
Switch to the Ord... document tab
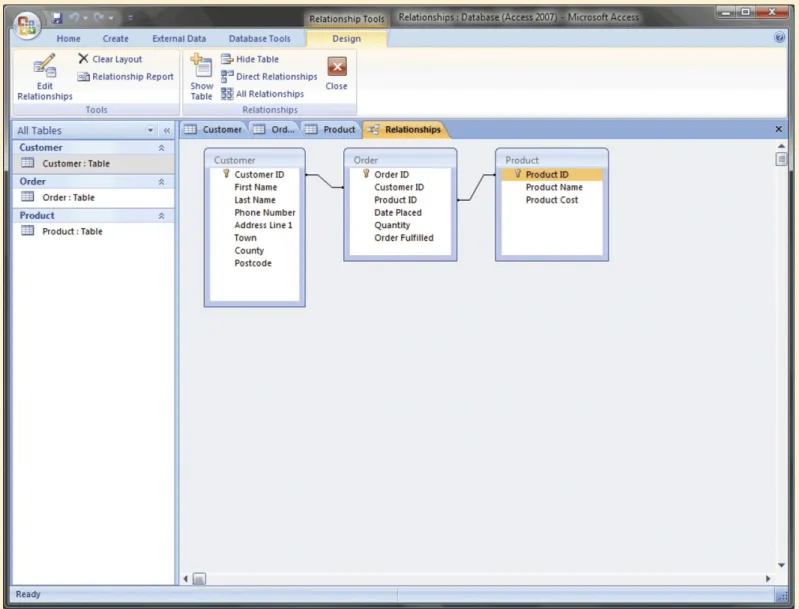pyautogui.click(x=275, y=129)
